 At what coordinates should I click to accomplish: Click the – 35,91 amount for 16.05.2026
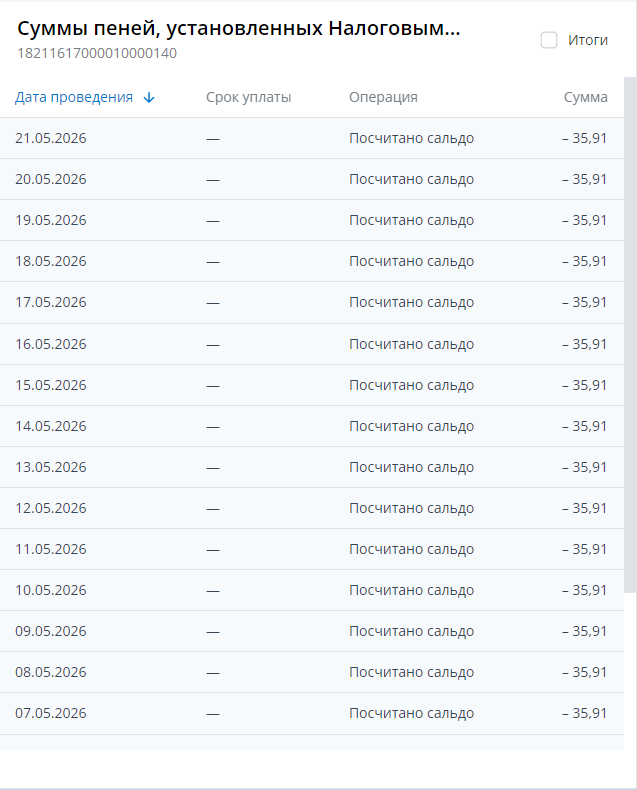[x=585, y=344]
